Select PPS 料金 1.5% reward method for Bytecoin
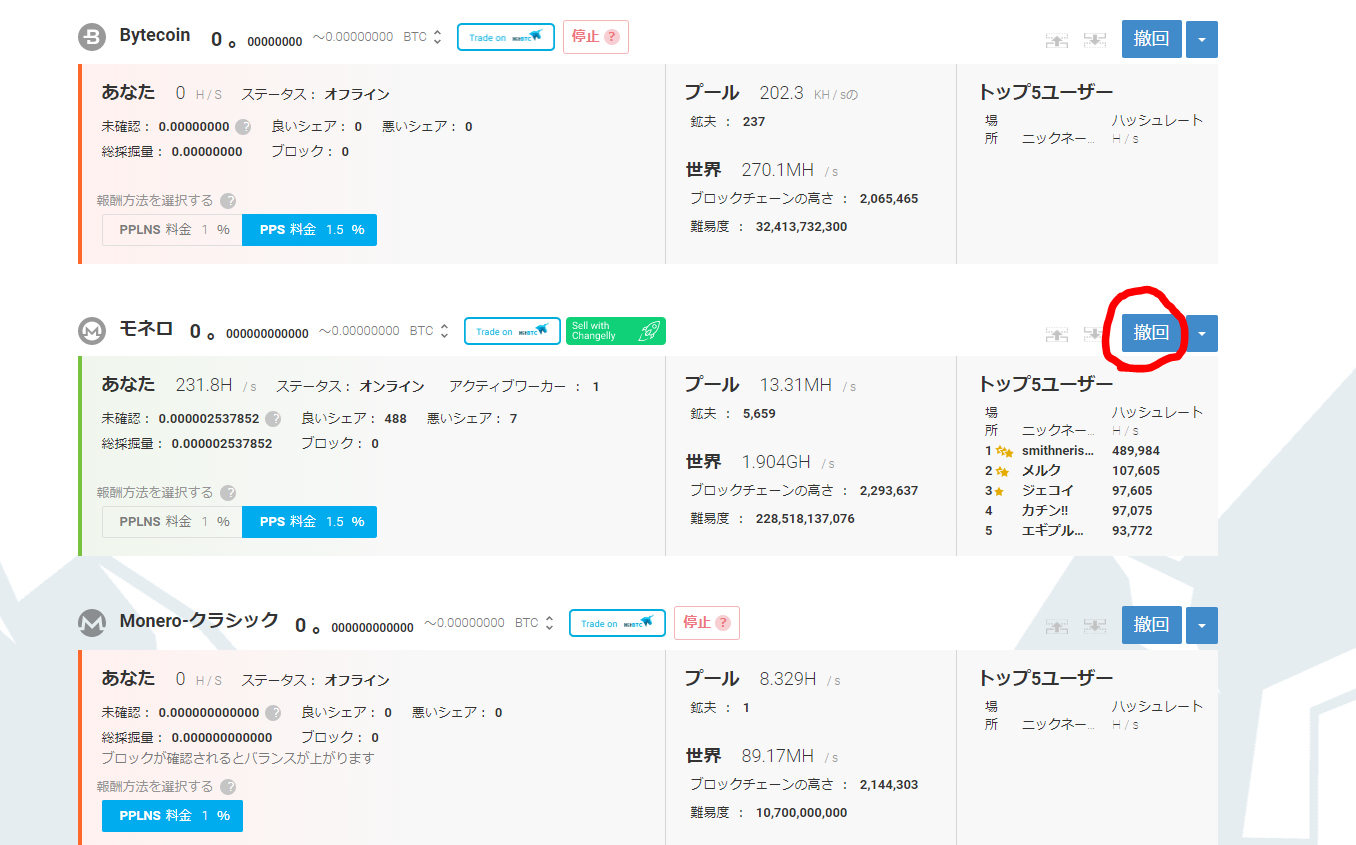Screen dimensions: 1356x845 coord(310,230)
